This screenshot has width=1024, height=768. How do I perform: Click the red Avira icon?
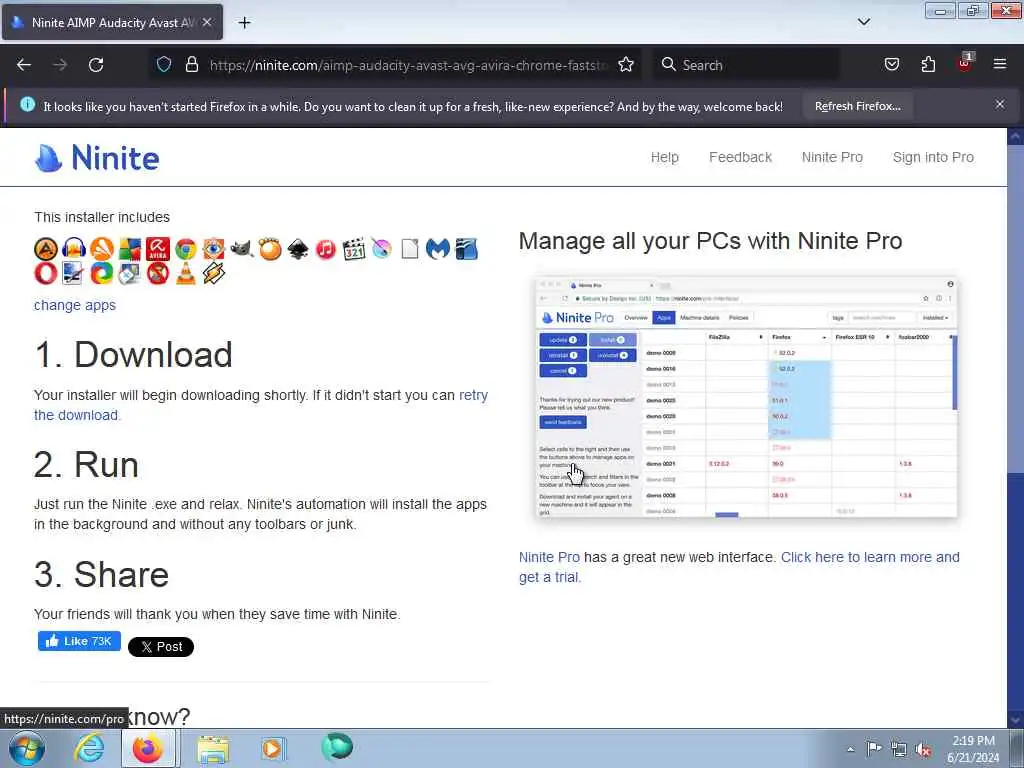pyautogui.click(x=157, y=249)
